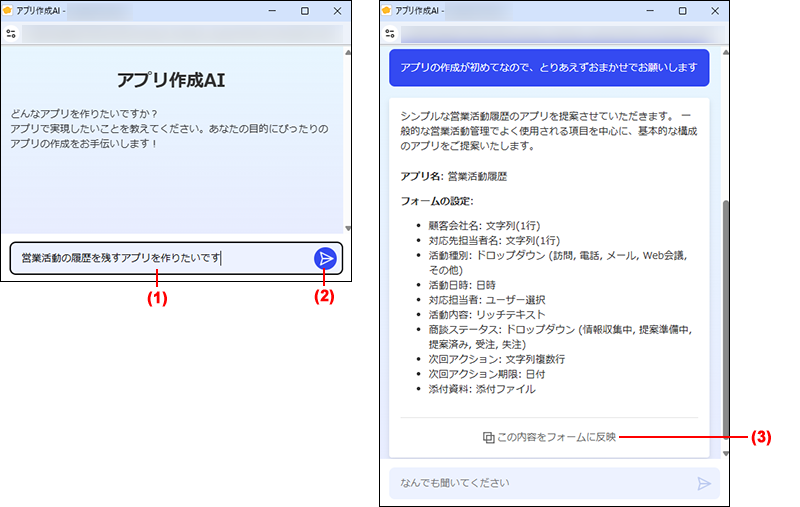Click the right window's app icon in title bar
Image resolution: width=800 pixels, height=507 pixels.
pos(386,10)
